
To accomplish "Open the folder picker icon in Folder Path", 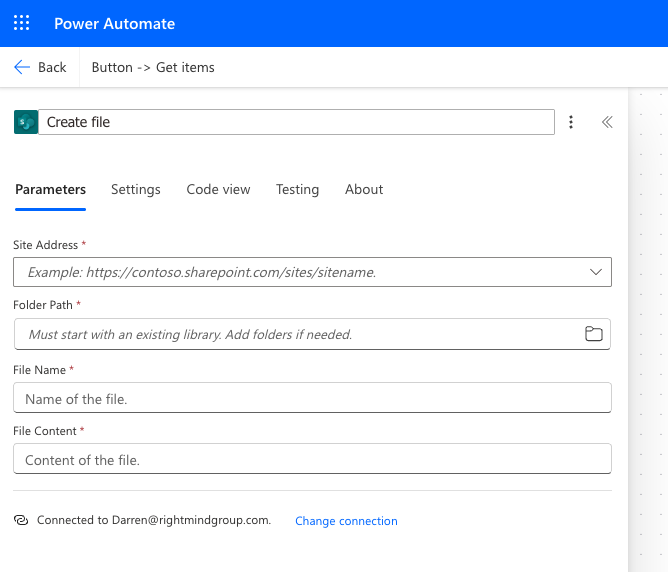I will tap(593, 334).
